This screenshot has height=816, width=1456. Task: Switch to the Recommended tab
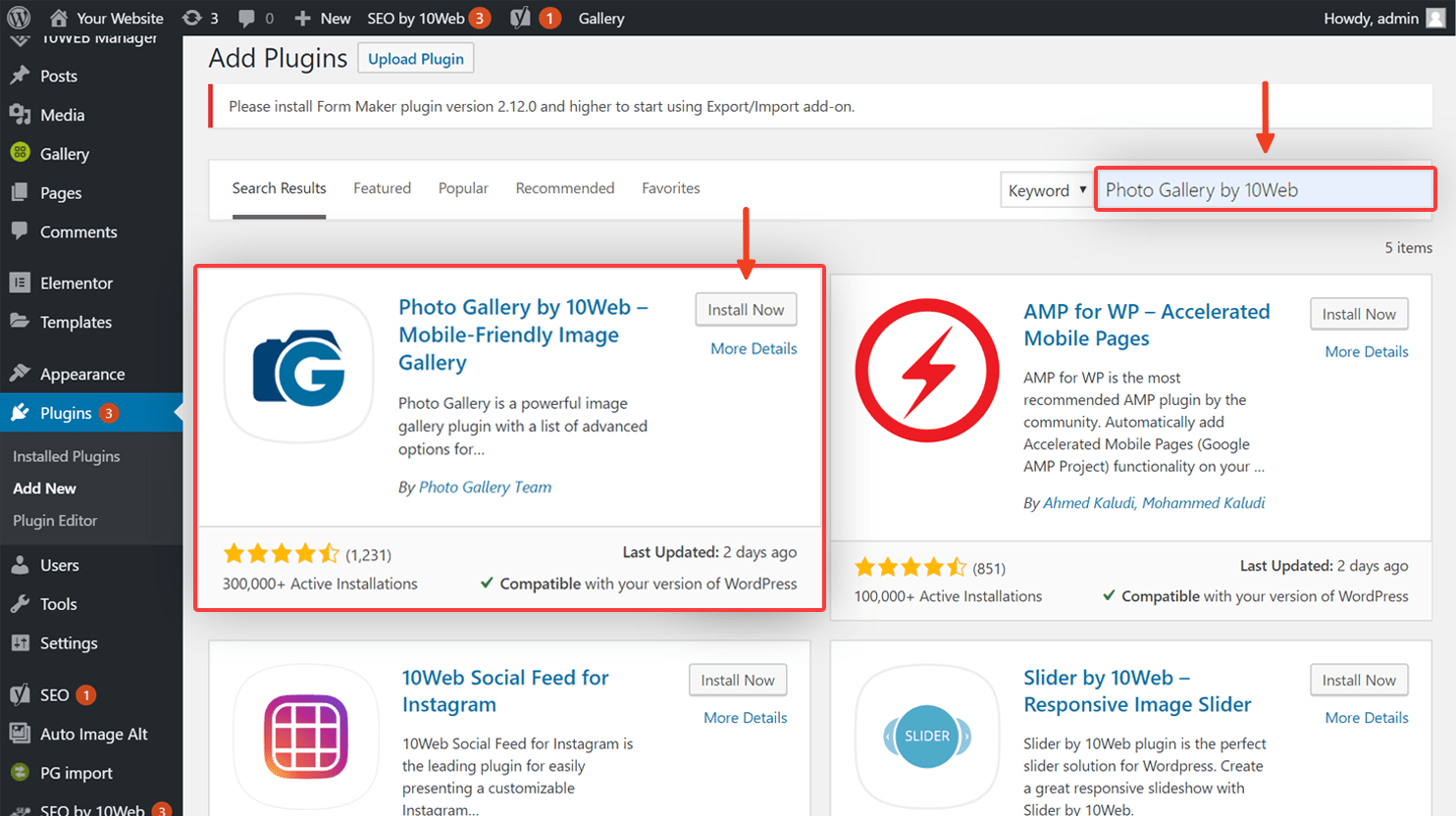pos(565,188)
